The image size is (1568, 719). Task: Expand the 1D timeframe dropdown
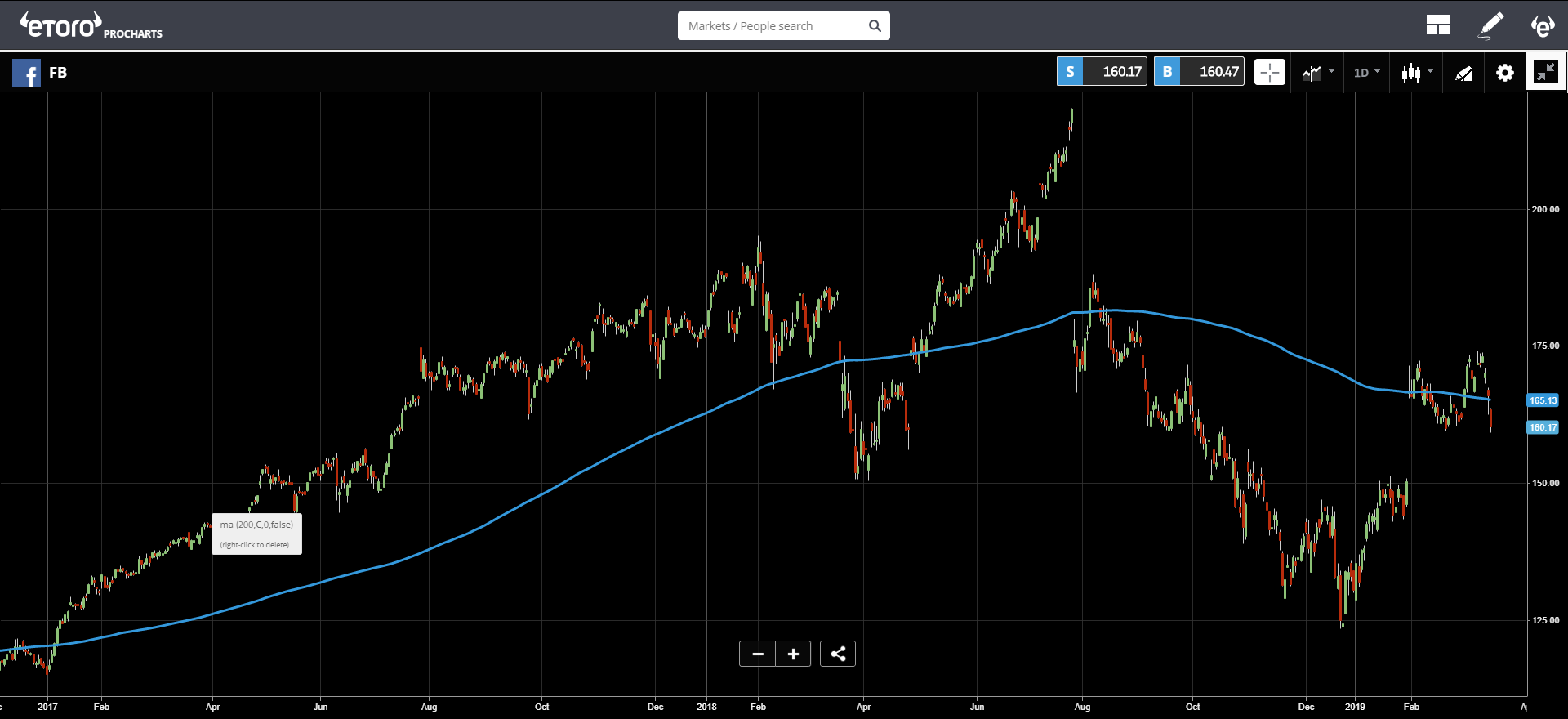click(1366, 73)
